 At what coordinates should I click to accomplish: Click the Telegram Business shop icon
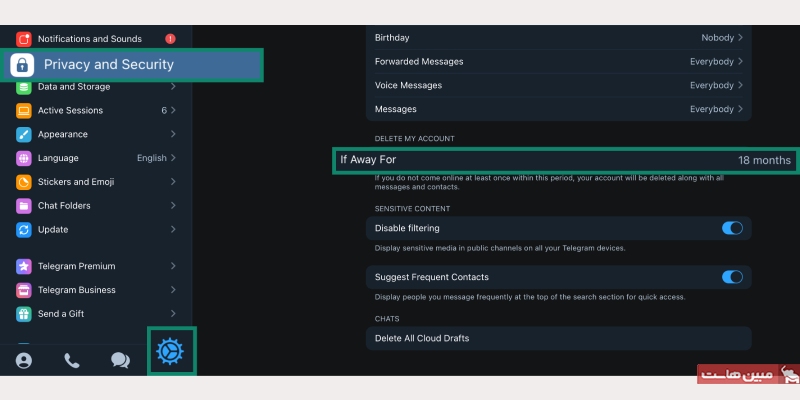tap(23, 290)
